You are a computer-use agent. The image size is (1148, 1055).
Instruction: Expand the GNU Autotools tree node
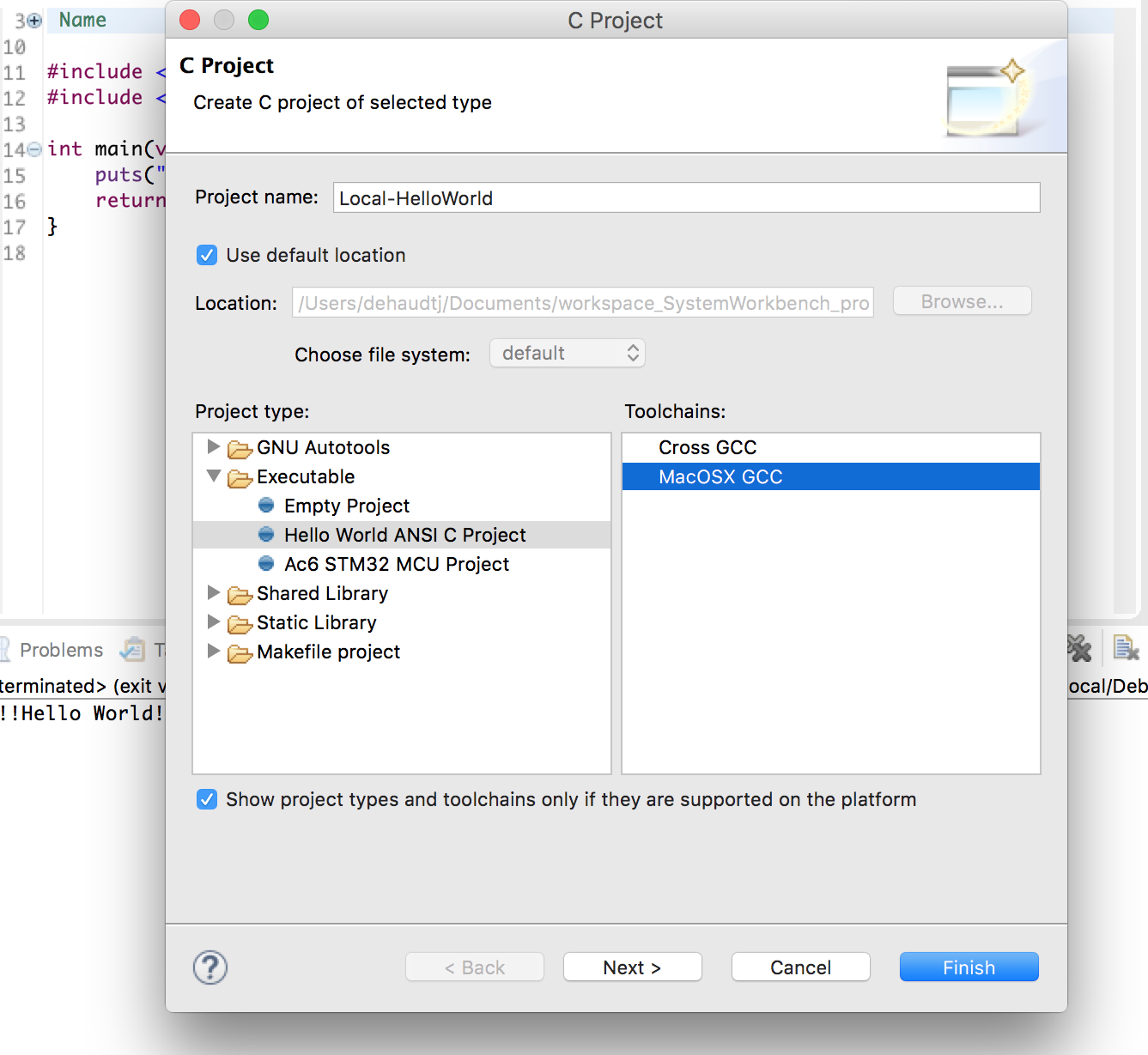[214, 446]
